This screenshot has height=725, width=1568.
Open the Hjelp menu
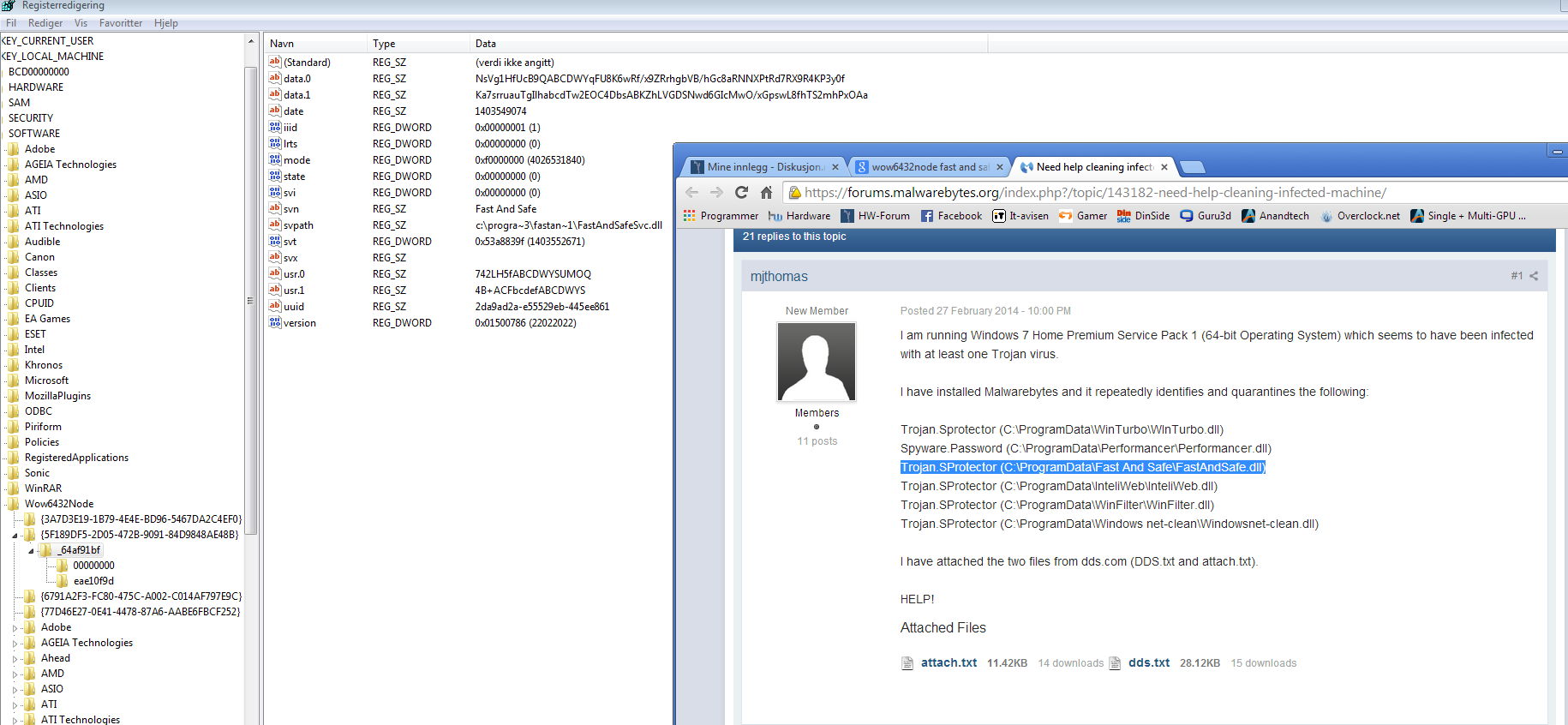(166, 23)
